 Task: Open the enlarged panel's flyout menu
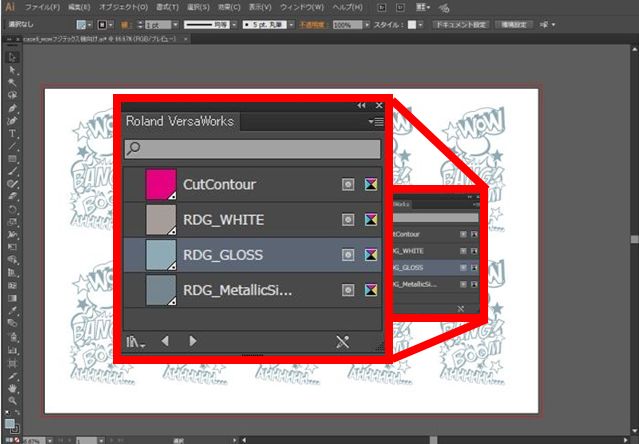tap(376, 121)
